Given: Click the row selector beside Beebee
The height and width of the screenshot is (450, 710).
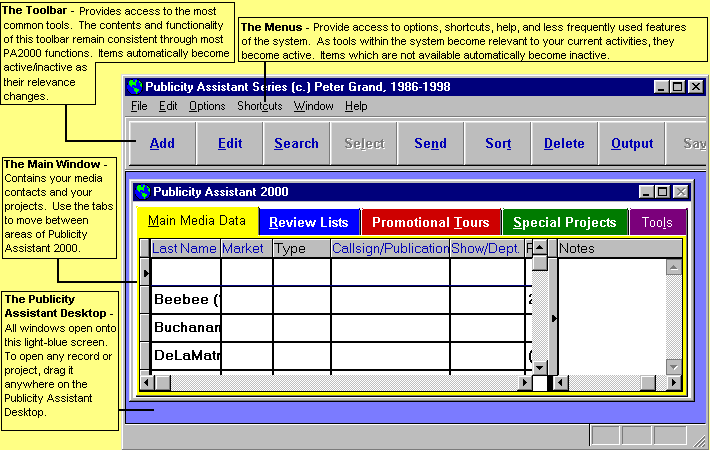Looking at the screenshot, I should 145,300.
